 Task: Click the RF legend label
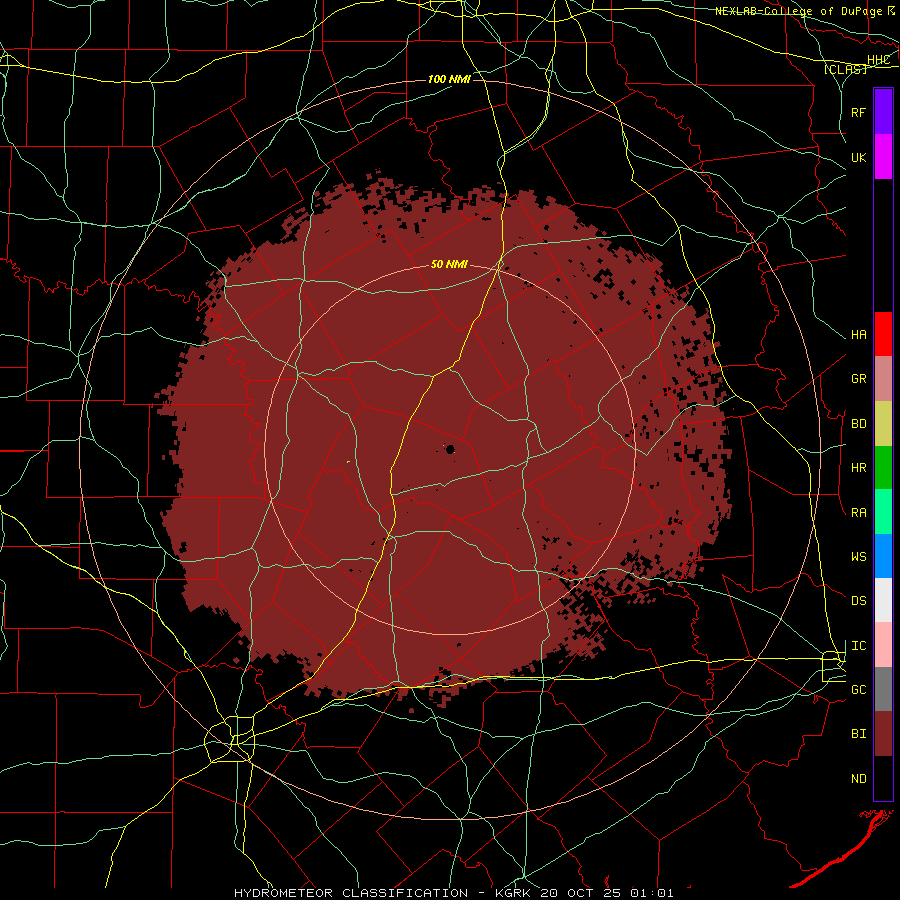pyautogui.click(x=859, y=112)
